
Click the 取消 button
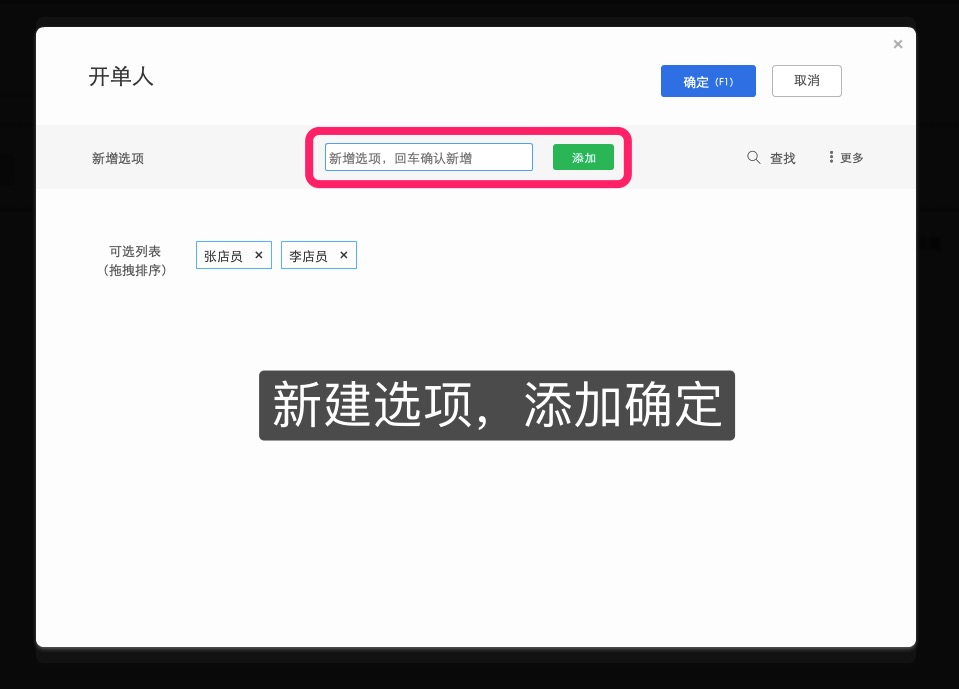(x=806, y=81)
